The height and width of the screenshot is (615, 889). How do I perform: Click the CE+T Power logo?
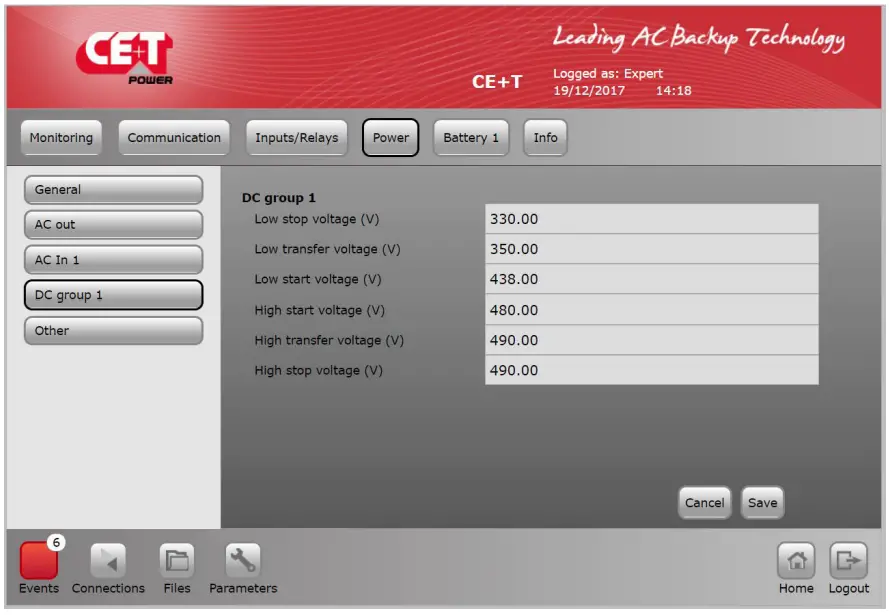coord(125,58)
